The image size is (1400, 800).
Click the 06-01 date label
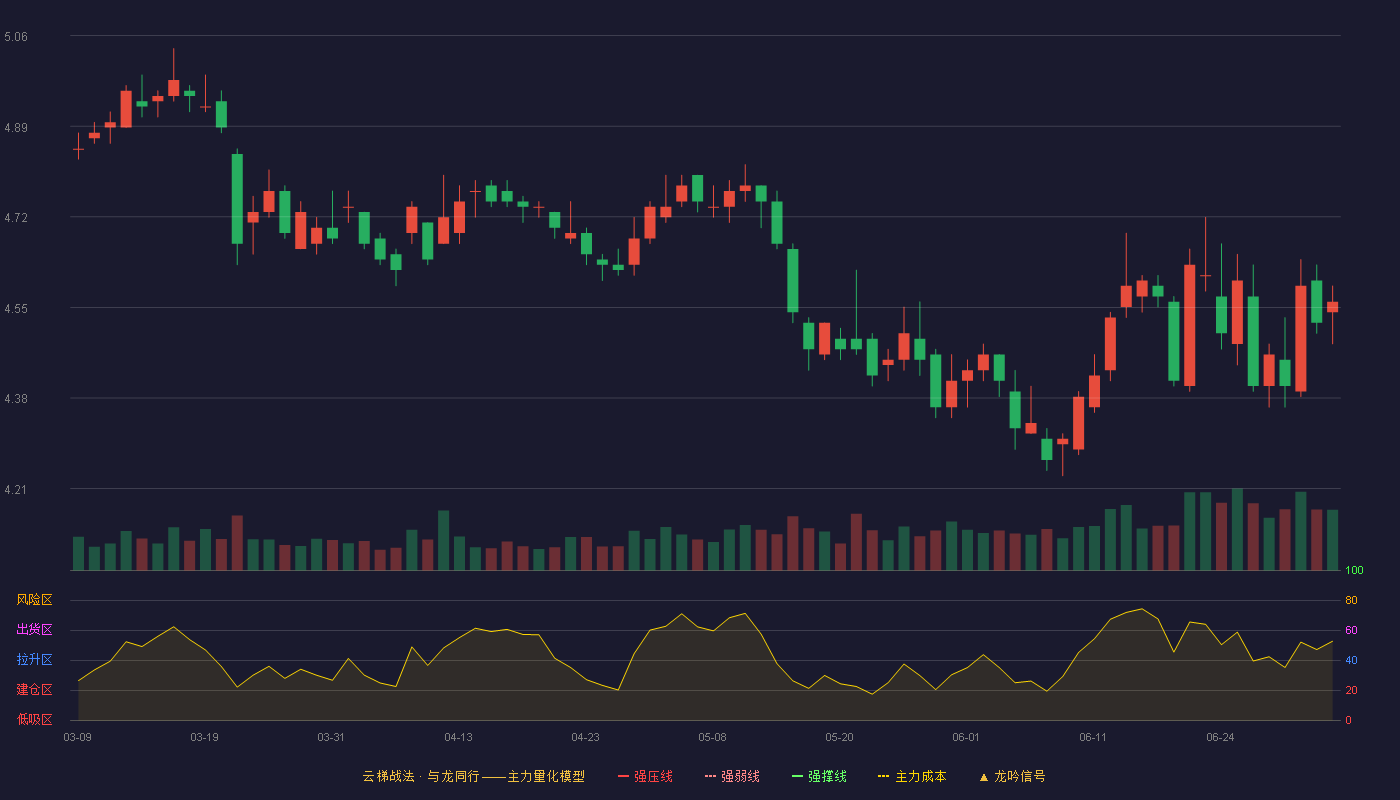966,737
